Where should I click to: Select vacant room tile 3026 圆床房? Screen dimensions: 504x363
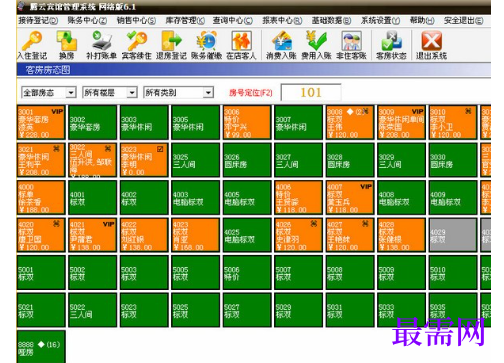(x=247, y=160)
